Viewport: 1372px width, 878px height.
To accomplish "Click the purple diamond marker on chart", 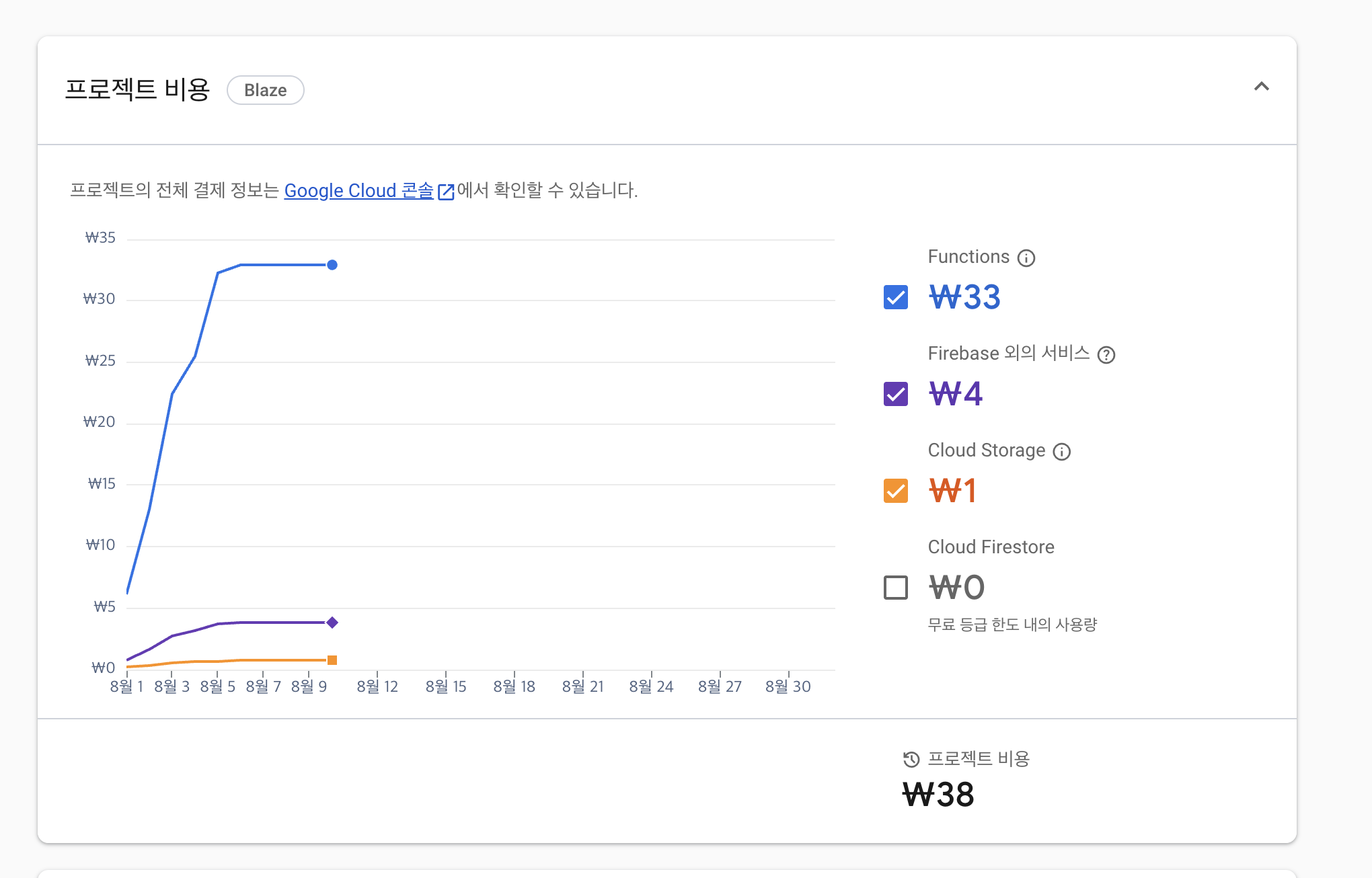I will point(332,623).
